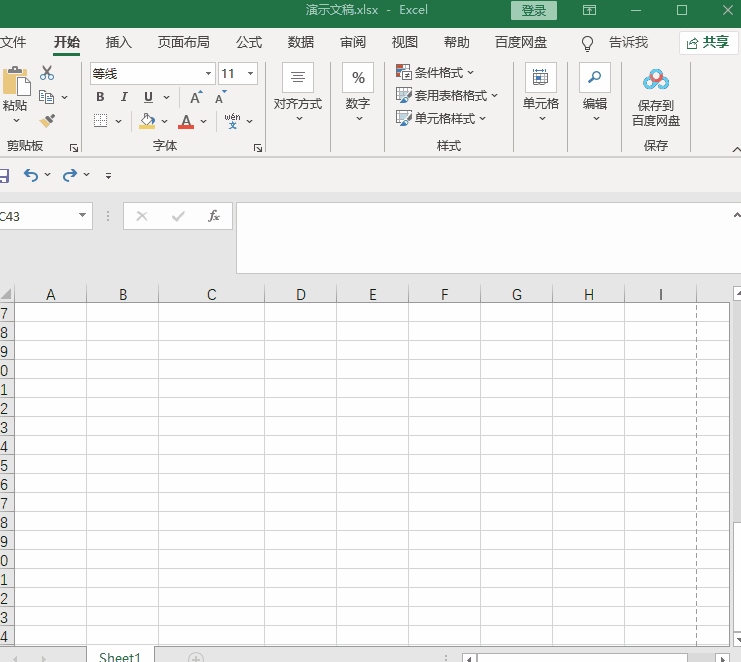Apply the yellow fill color swatch
Image resolution: width=741 pixels, height=662 pixels.
point(147,121)
